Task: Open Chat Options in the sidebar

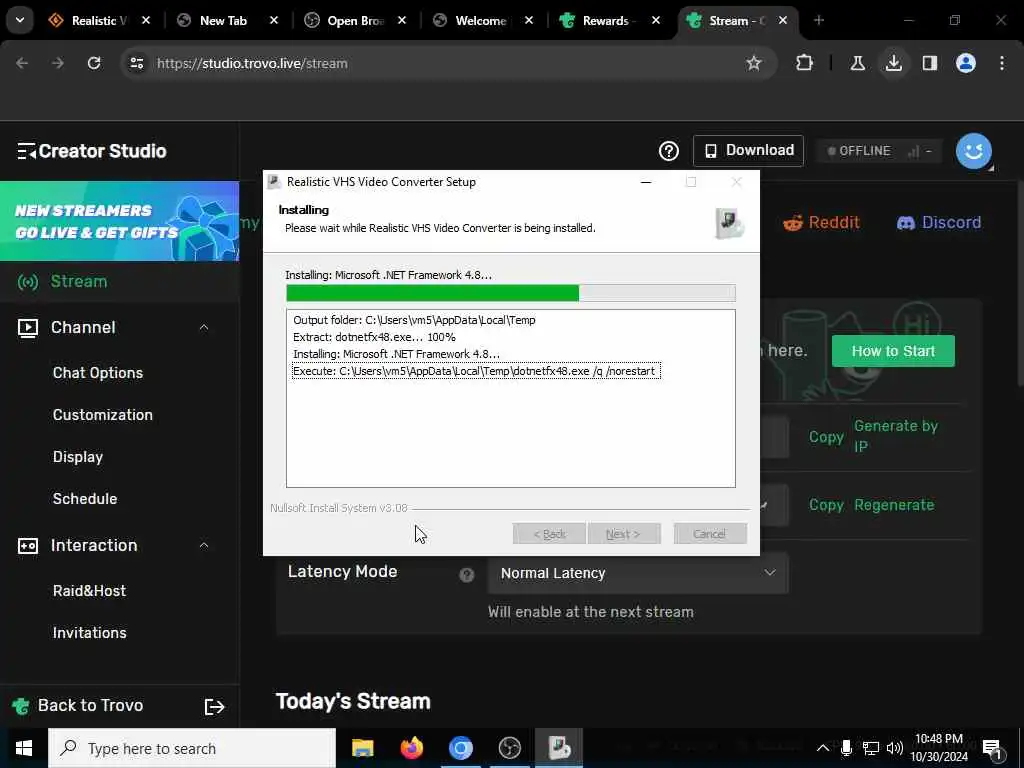Action: (98, 373)
